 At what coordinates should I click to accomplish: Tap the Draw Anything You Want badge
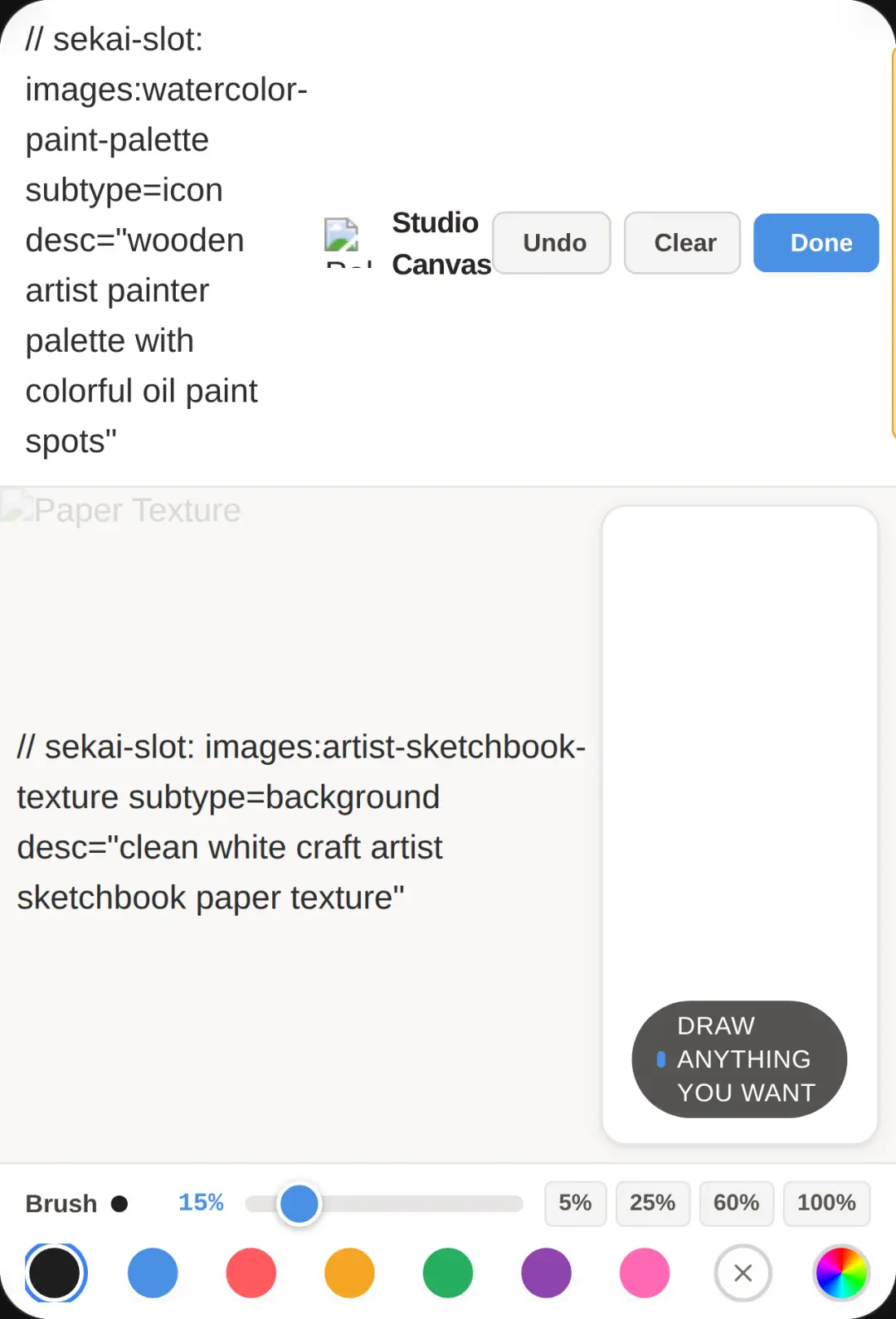point(739,1059)
